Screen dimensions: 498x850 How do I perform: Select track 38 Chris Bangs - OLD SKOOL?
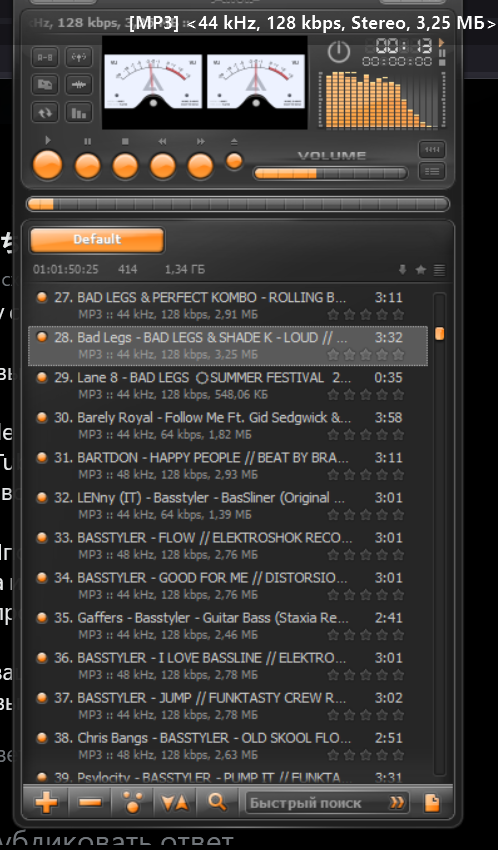228,746
